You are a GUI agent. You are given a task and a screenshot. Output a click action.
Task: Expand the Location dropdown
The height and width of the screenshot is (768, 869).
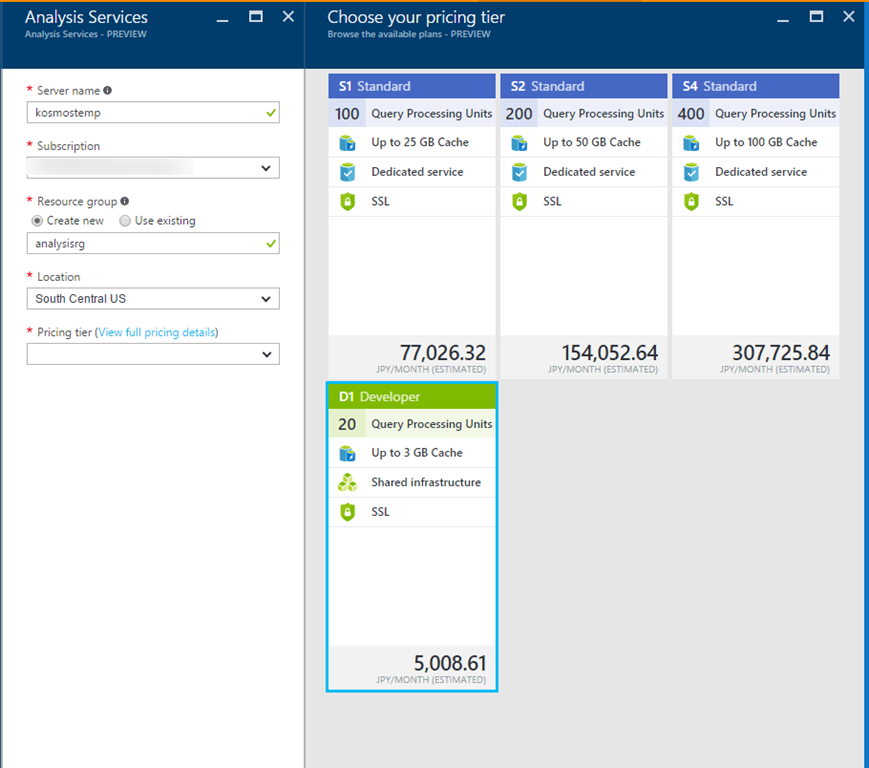tap(153, 299)
